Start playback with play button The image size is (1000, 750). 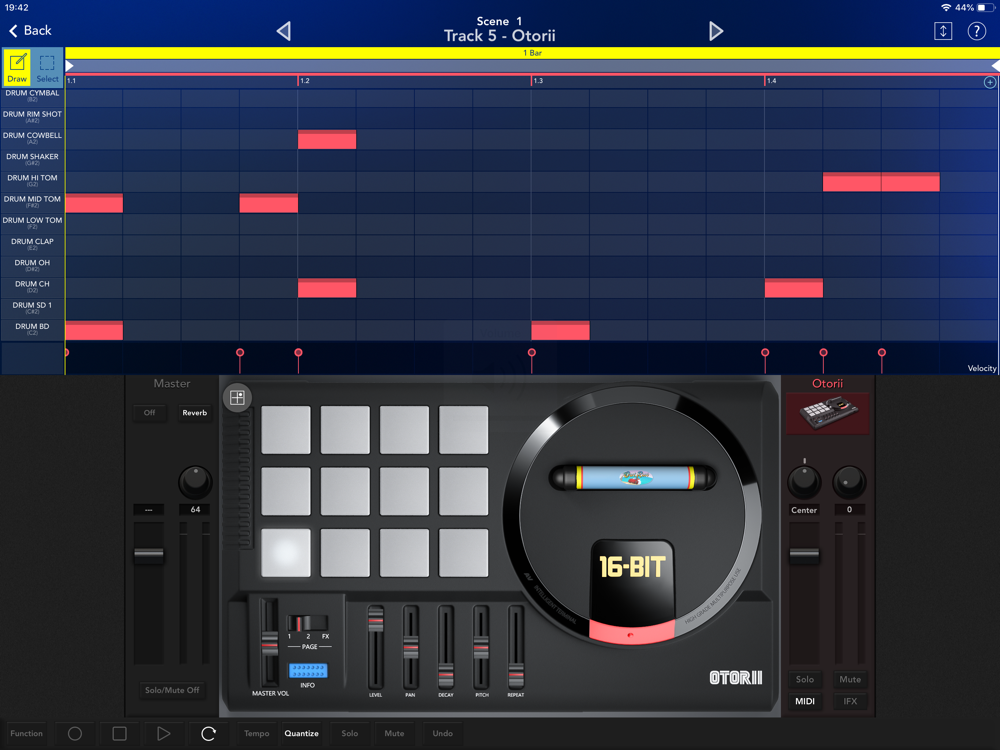pos(163,733)
